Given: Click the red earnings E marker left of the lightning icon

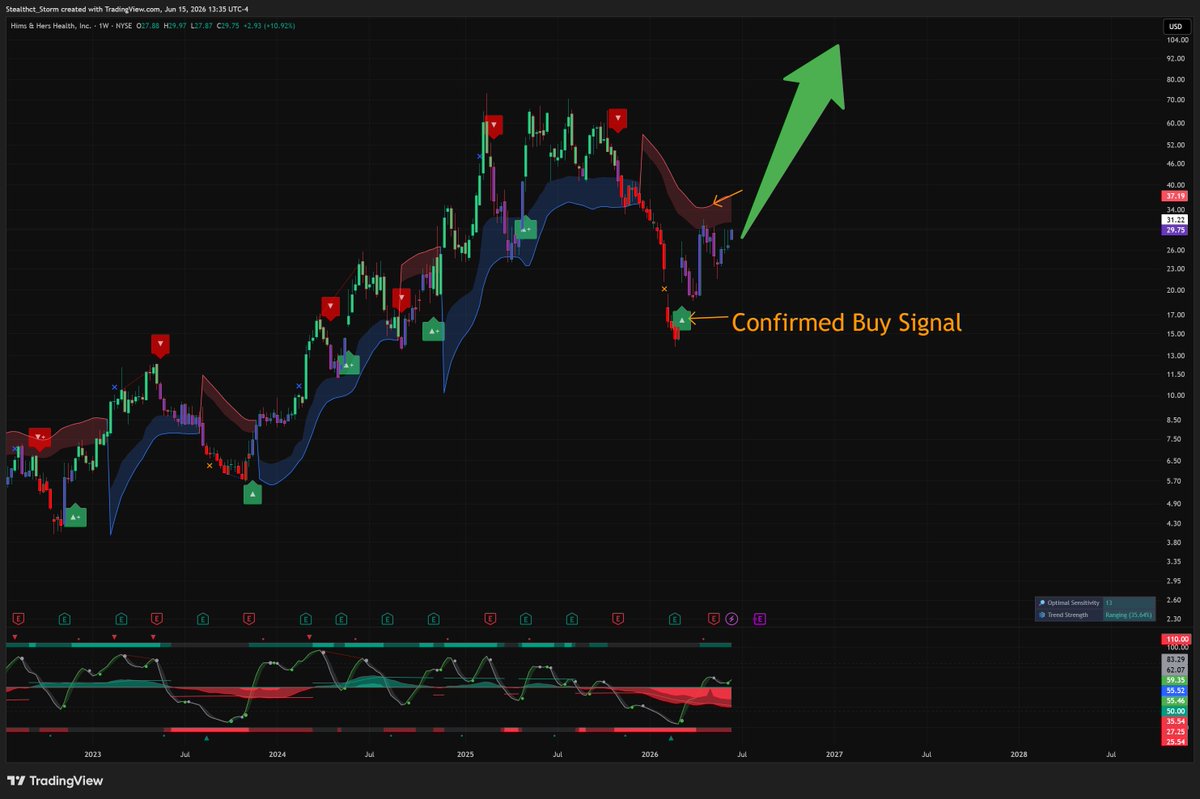Looking at the screenshot, I should coord(714,619).
